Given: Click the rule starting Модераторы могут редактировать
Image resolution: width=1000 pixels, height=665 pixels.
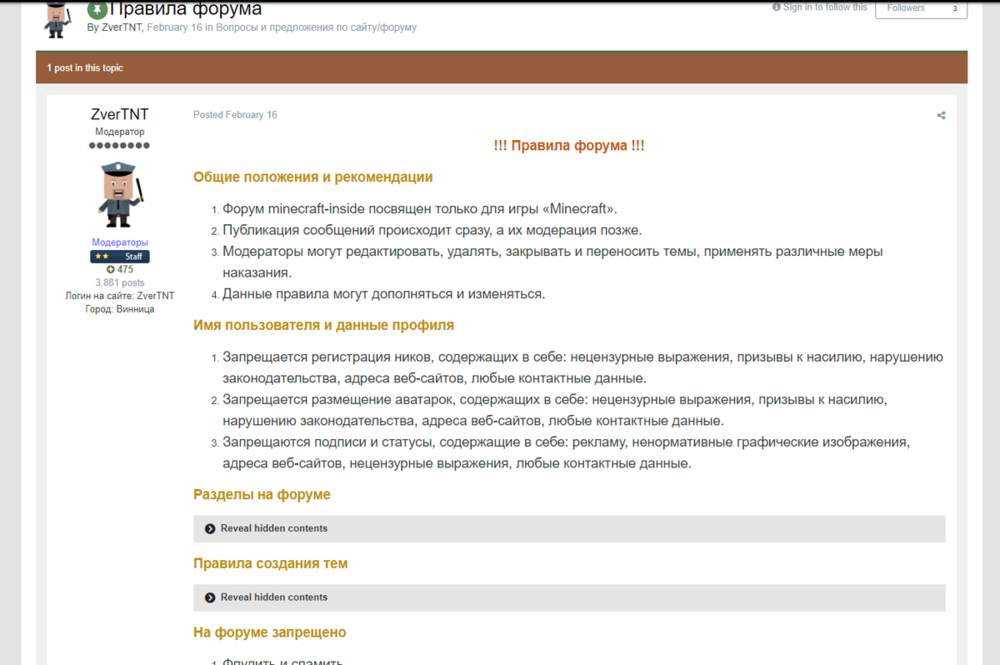Looking at the screenshot, I should point(552,262).
